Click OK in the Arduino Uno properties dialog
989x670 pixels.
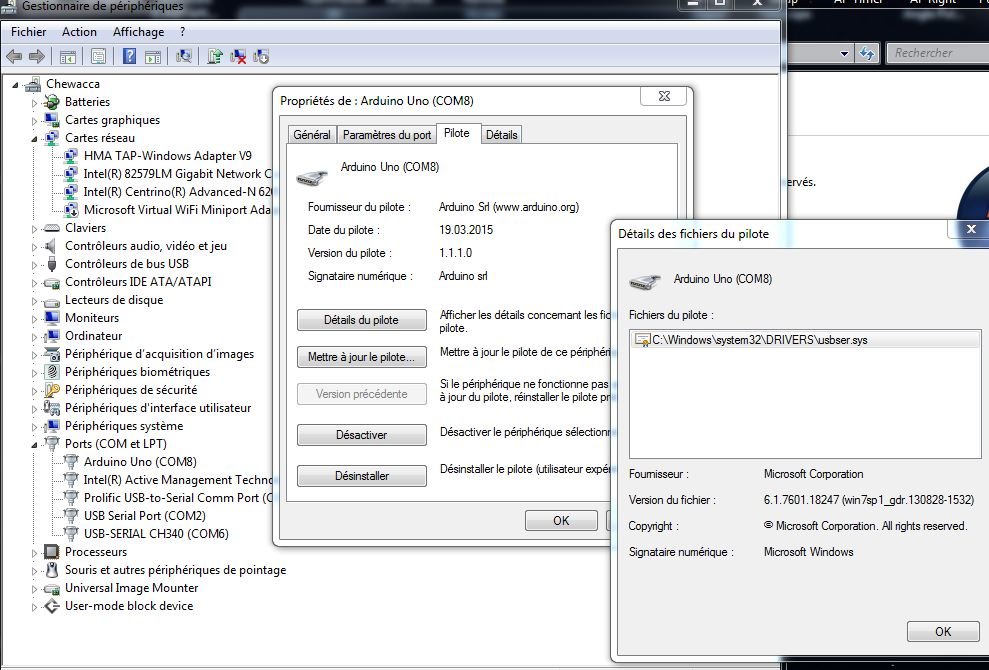(x=561, y=520)
